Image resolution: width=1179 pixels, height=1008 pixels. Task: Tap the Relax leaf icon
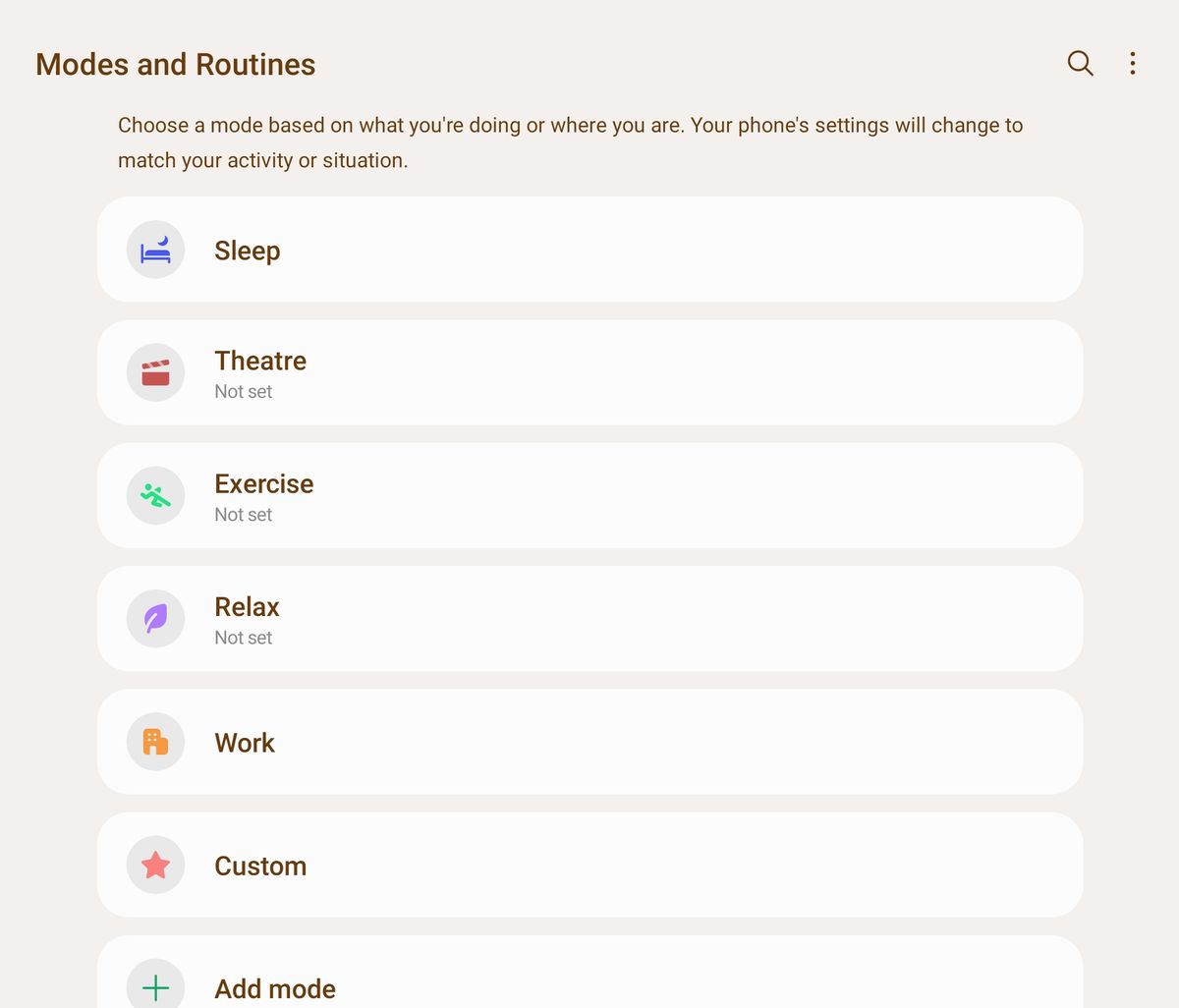pos(155,618)
